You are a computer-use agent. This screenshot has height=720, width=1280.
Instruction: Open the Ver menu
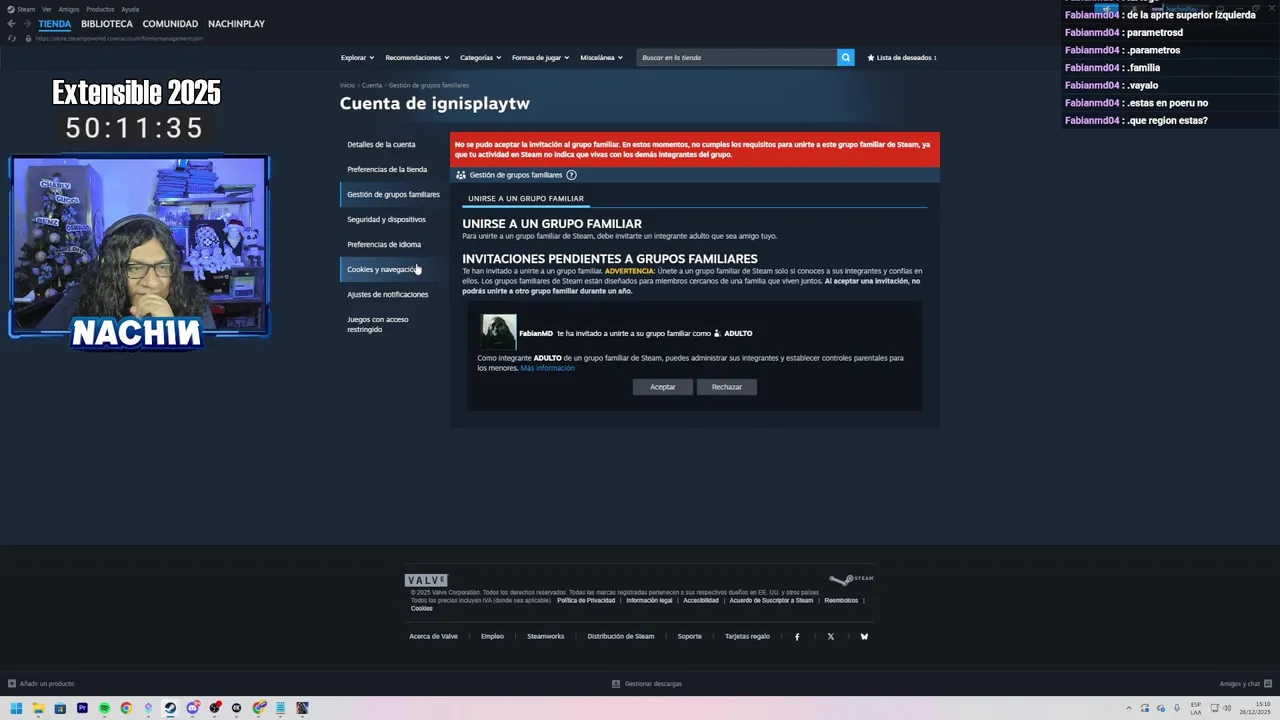(46, 9)
